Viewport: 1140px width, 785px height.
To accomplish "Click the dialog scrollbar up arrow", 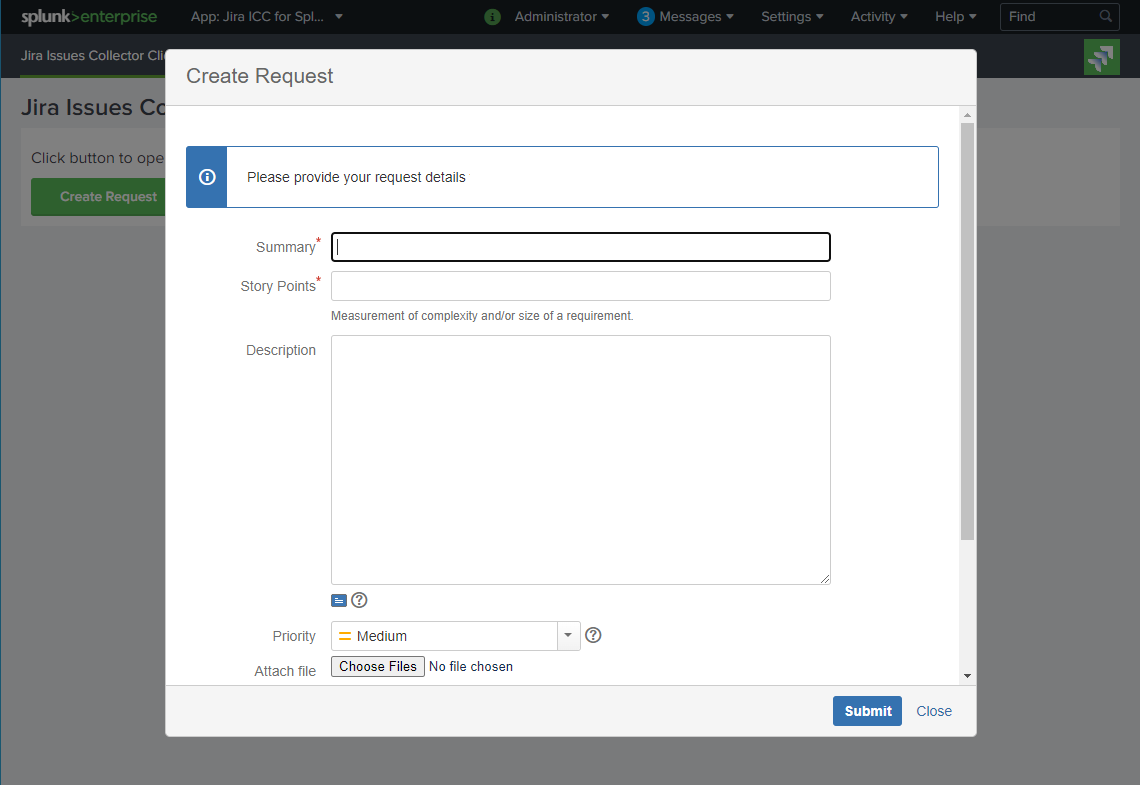I will coord(967,115).
